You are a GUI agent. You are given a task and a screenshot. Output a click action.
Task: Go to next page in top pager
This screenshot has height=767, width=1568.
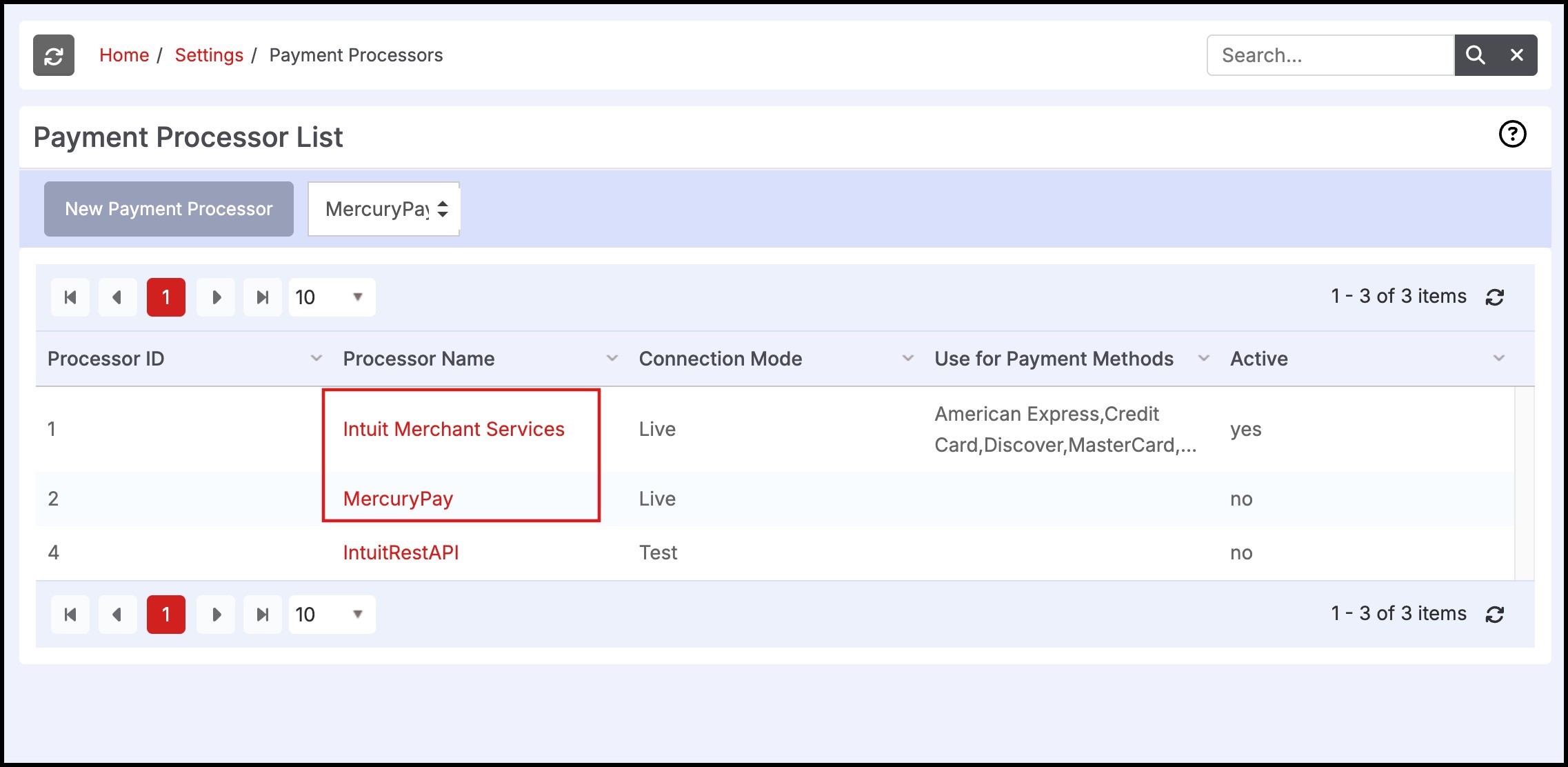pyautogui.click(x=216, y=297)
